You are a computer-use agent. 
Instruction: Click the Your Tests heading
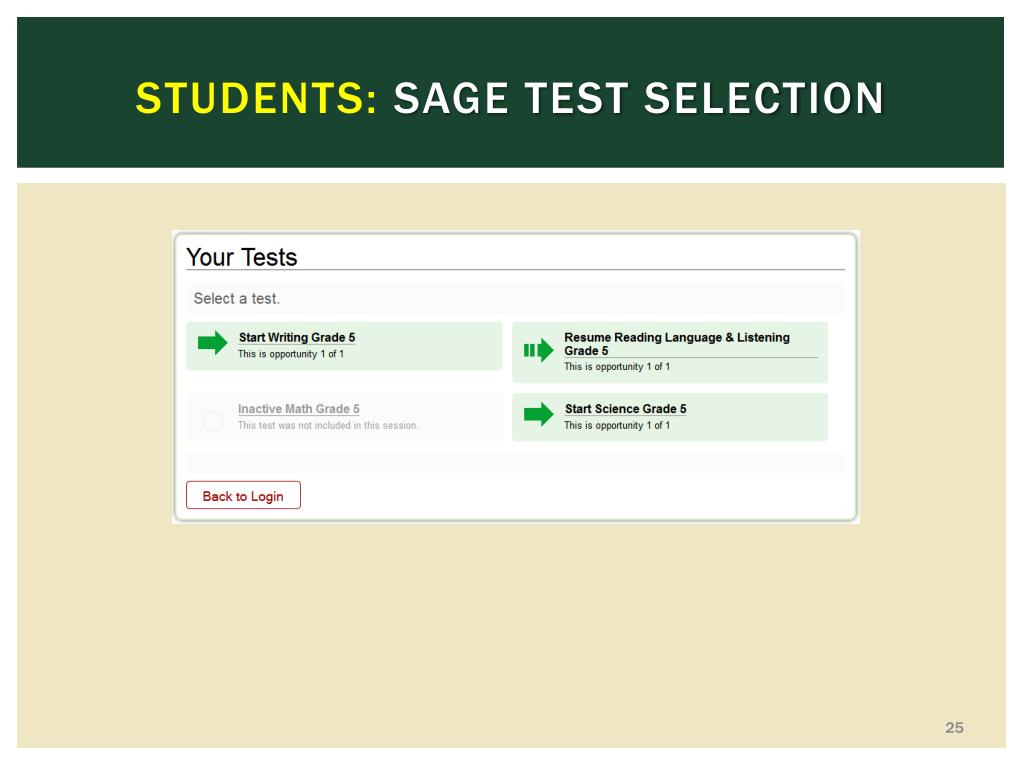pos(242,257)
